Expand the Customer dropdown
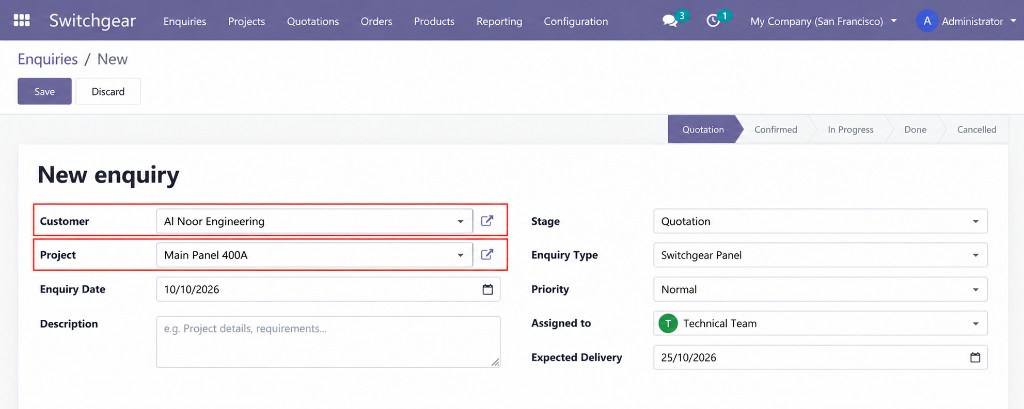1024x409 pixels. pyautogui.click(x=460, y=221)
